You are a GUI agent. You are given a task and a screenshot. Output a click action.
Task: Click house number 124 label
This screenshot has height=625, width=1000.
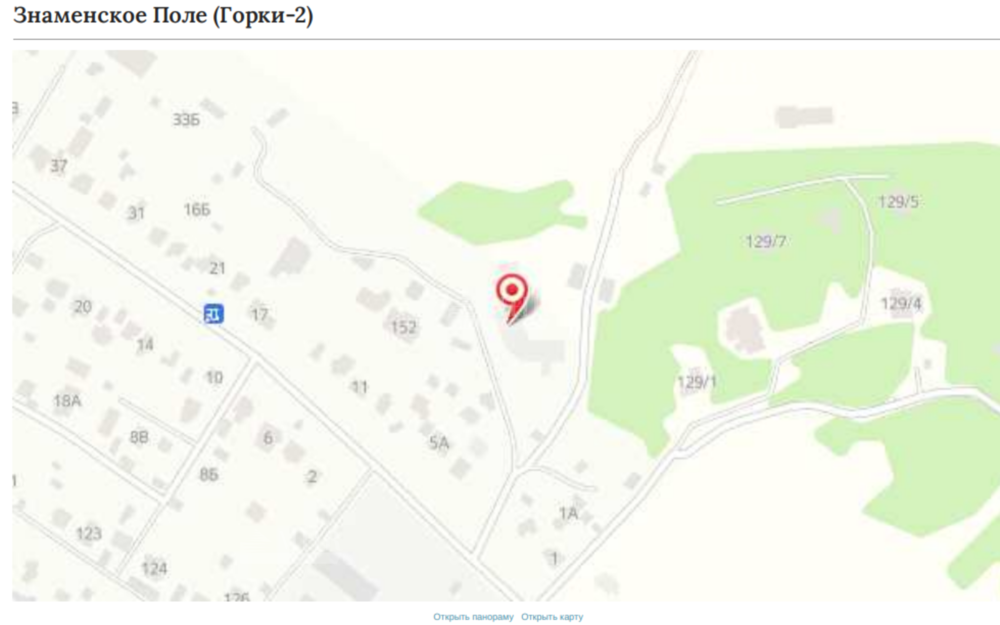click(x=154, y=568)
